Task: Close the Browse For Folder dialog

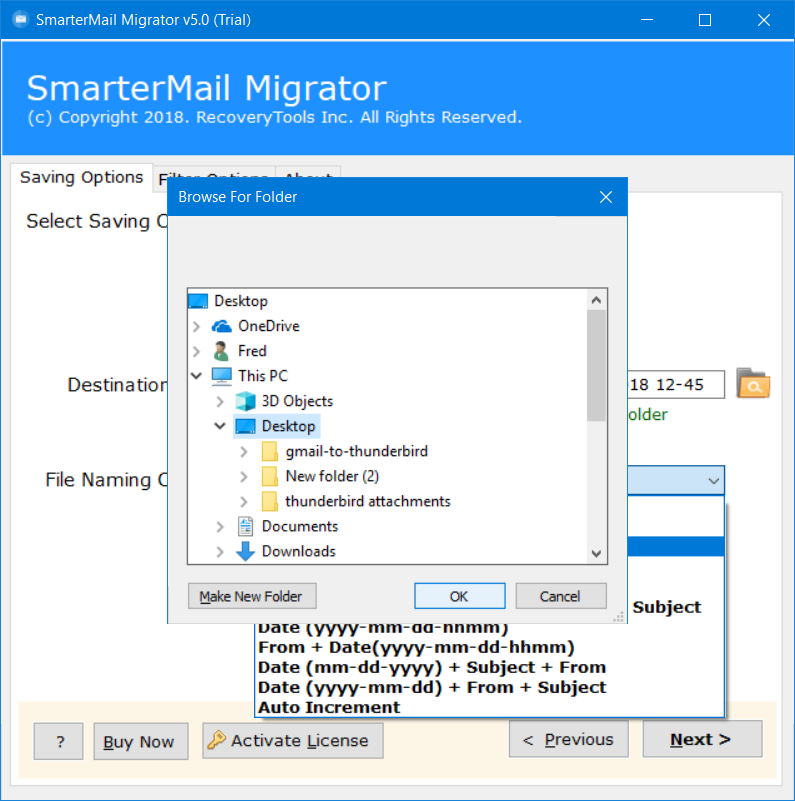Action: coord(606,197)
